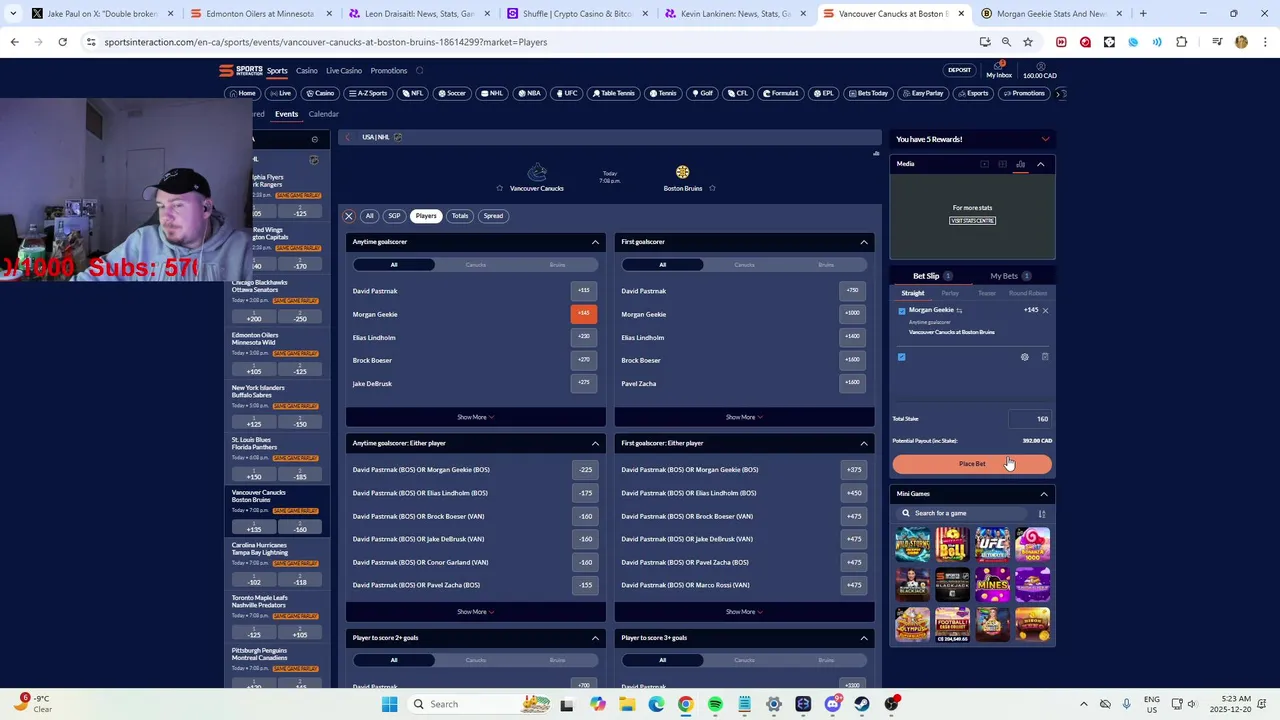Image resolution: width=1280 pixels, height=720 pixels.
Task: Collapse First goalscorer: Either player section
Action: pyautogui.click(x=864, y=443)
